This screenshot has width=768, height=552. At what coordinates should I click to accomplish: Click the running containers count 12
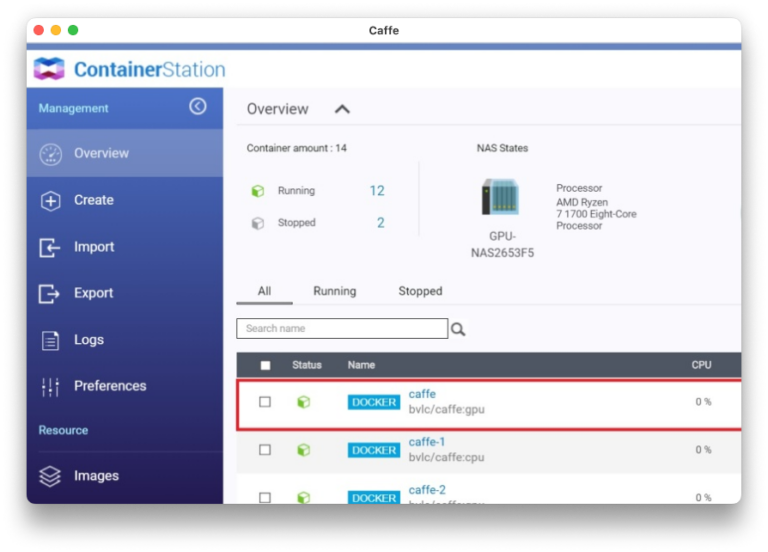pos(377,191)
